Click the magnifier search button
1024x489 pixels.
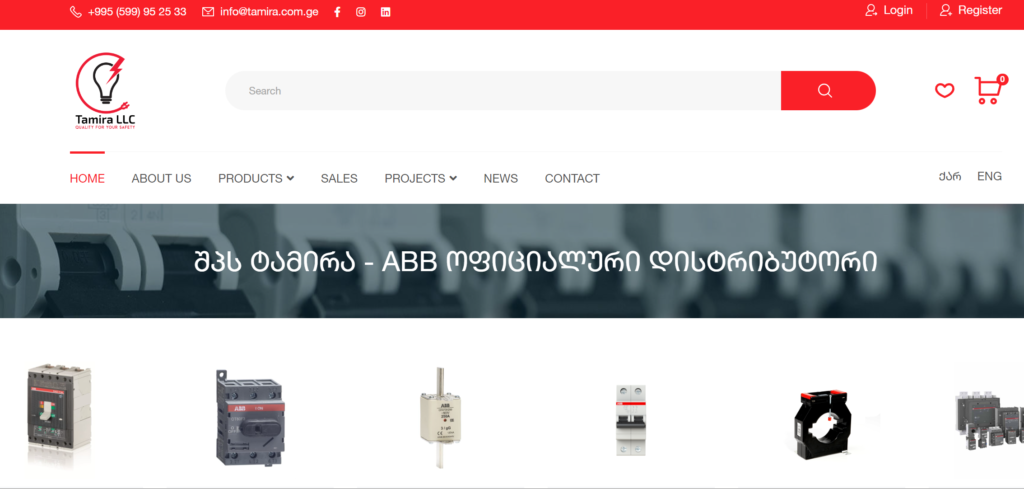click(826, 91)
